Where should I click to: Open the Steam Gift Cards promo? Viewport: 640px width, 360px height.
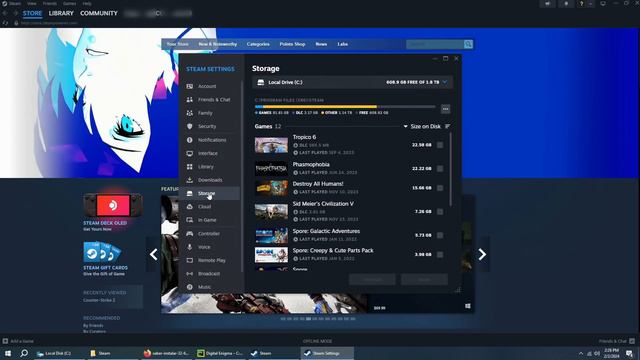[105, 259]
